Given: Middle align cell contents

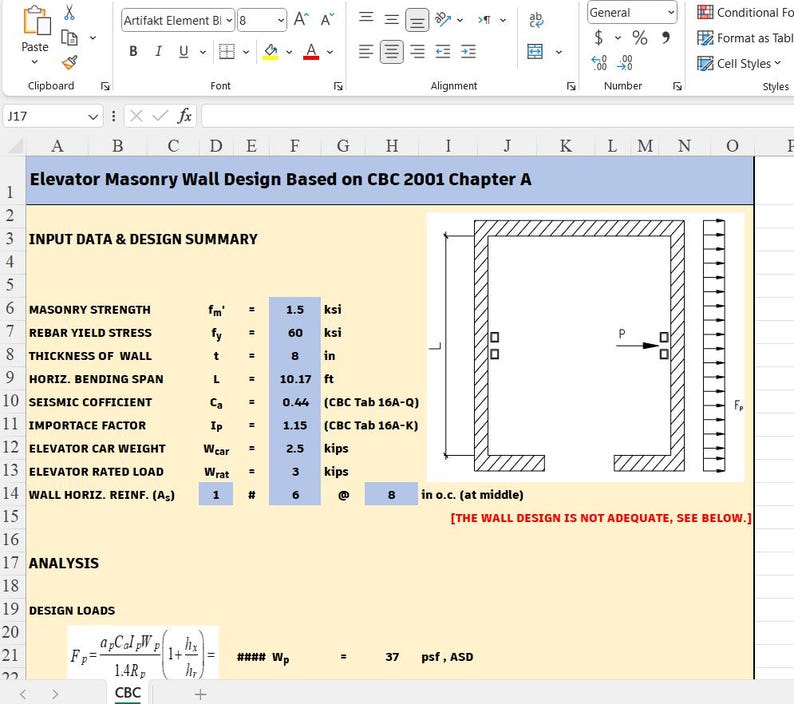Looking at the screenshot, I should tap(391, 20).
